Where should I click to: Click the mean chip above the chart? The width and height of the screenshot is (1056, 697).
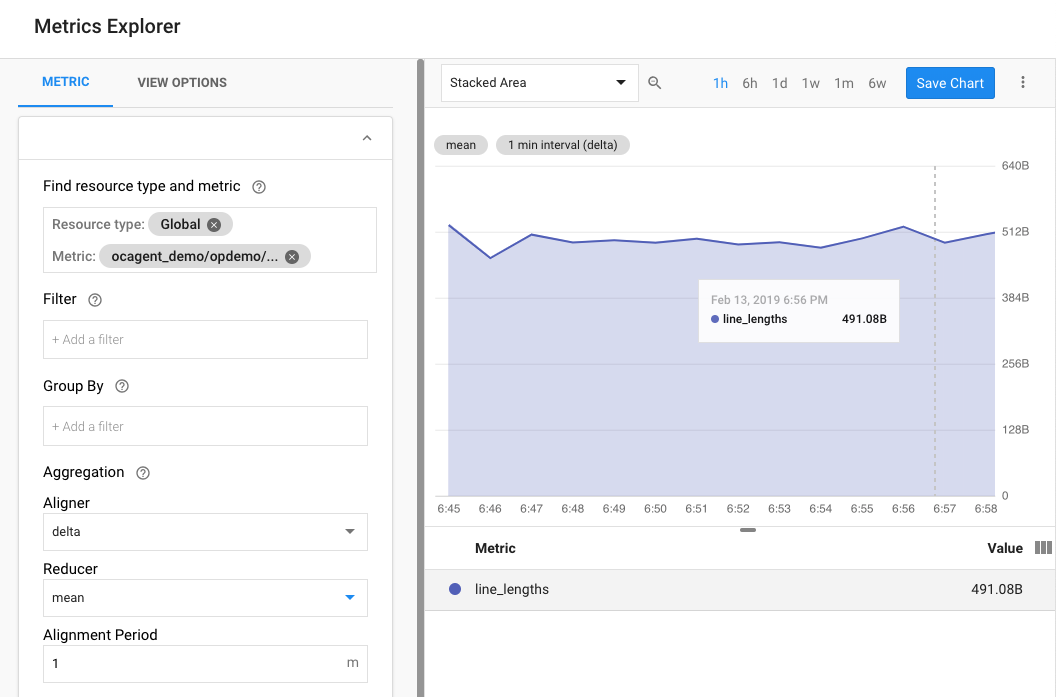[461, 145]
